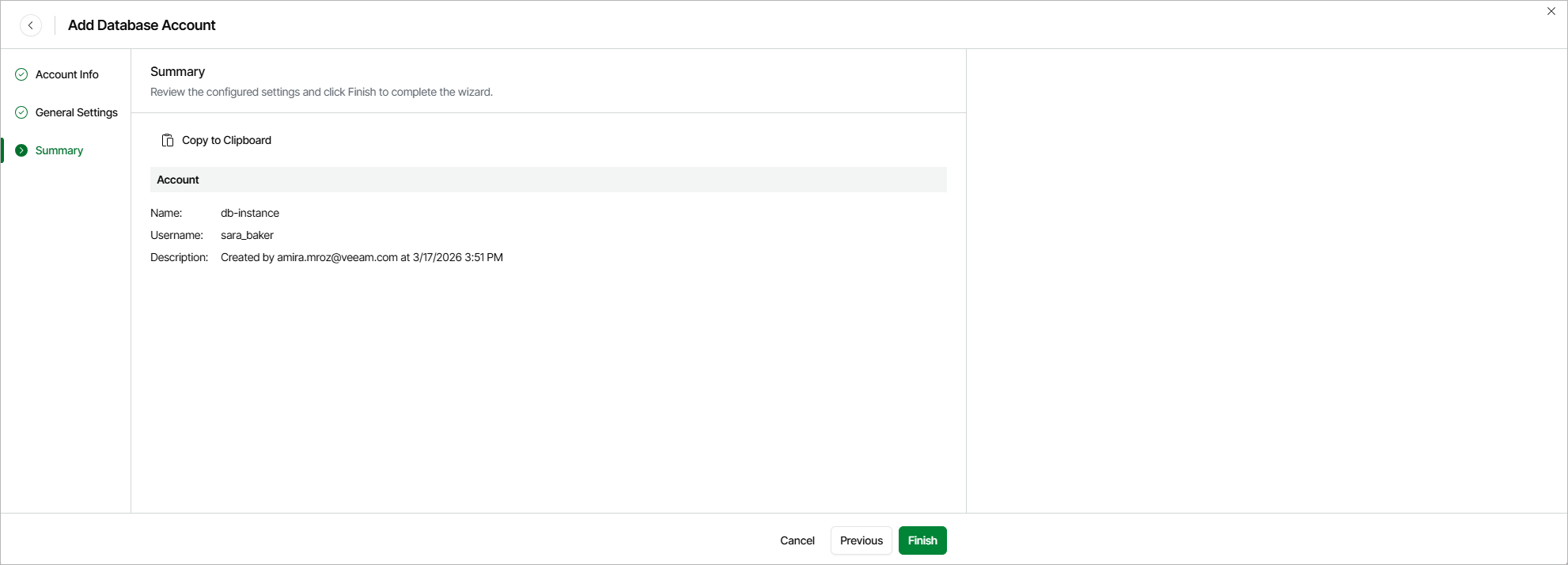Cancel the wizard

[x=797, y=540]
